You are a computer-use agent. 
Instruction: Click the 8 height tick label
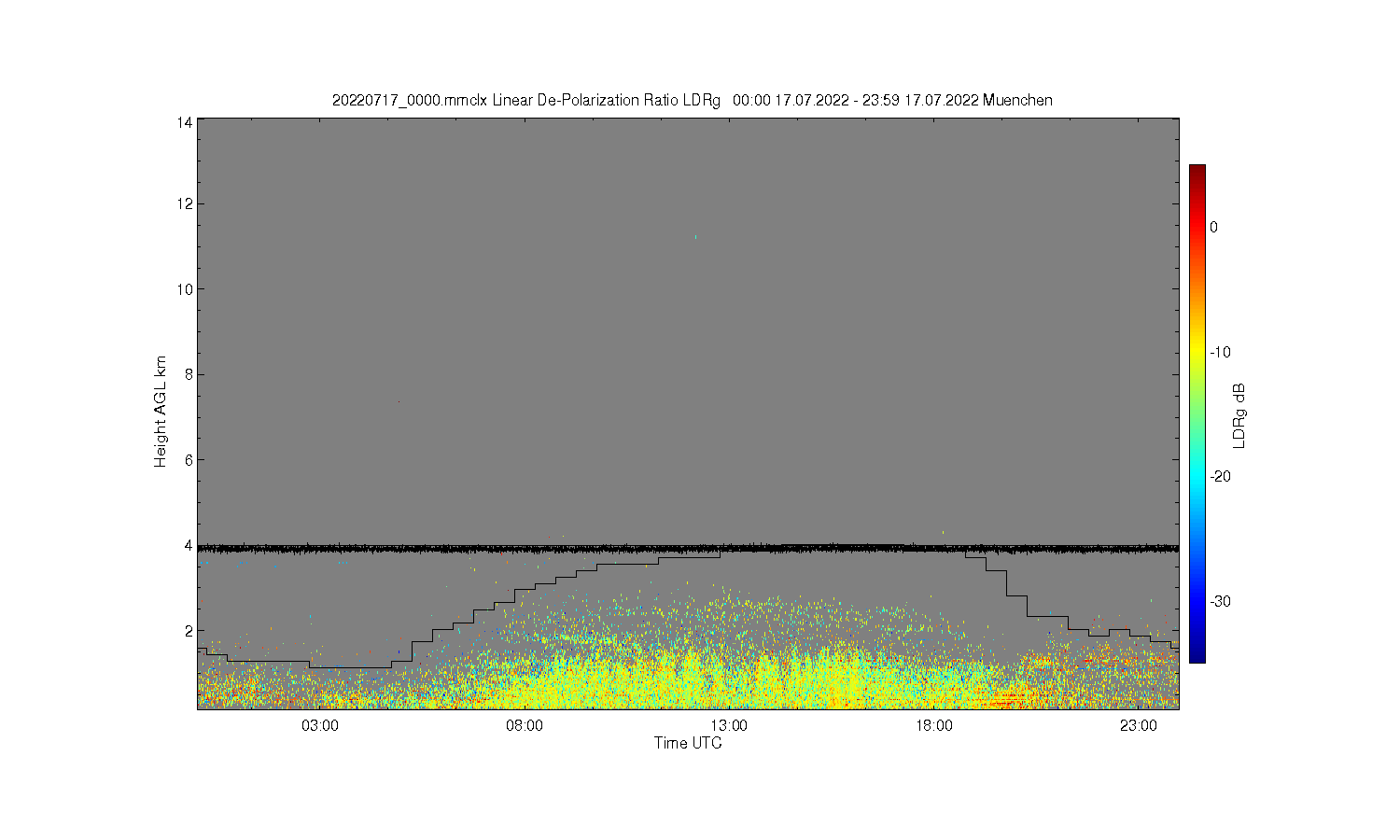point(189,374)
